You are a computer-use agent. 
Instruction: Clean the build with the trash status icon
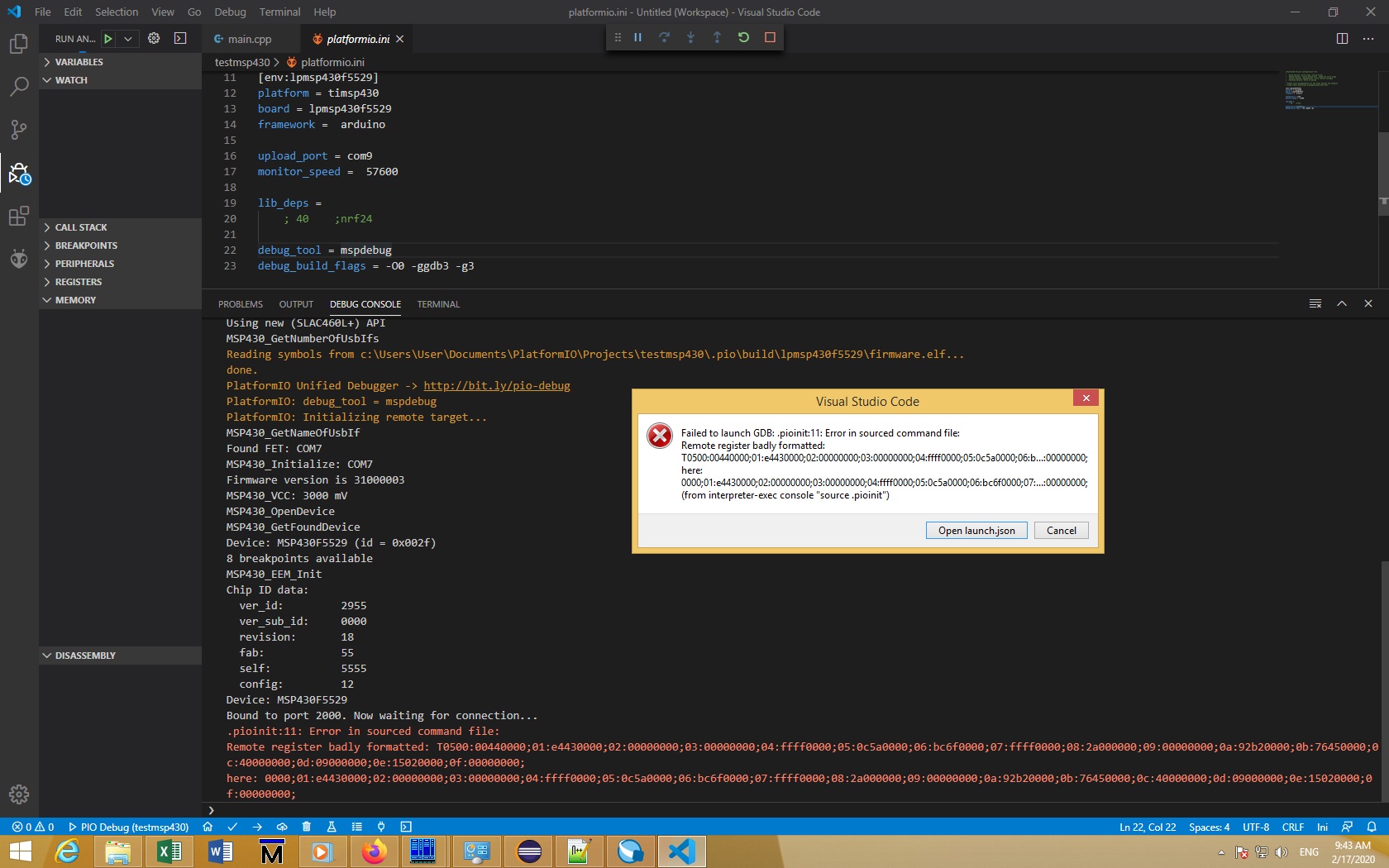coord(307,827)
